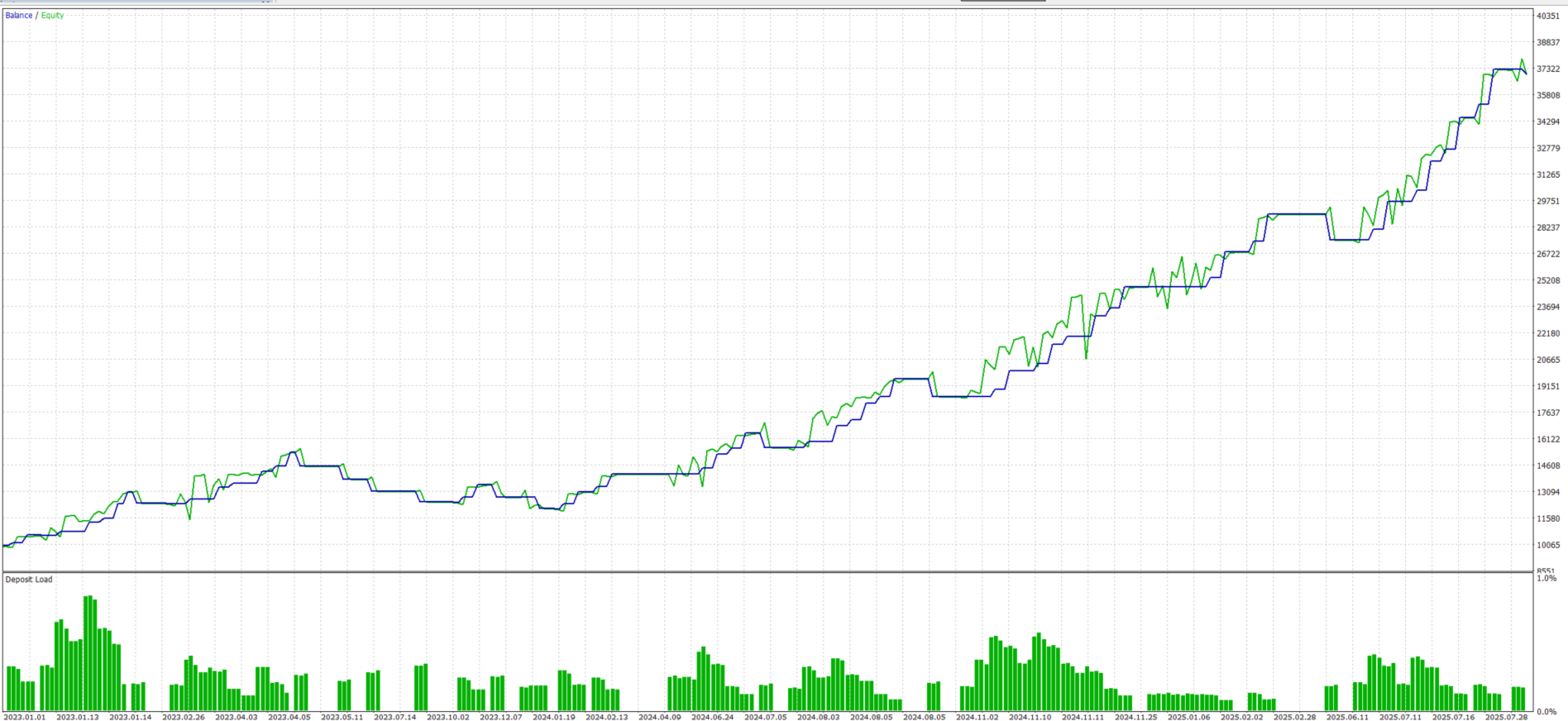
Task: Click the 0.0% deposit load axis label
Action: click(1546, 711)
